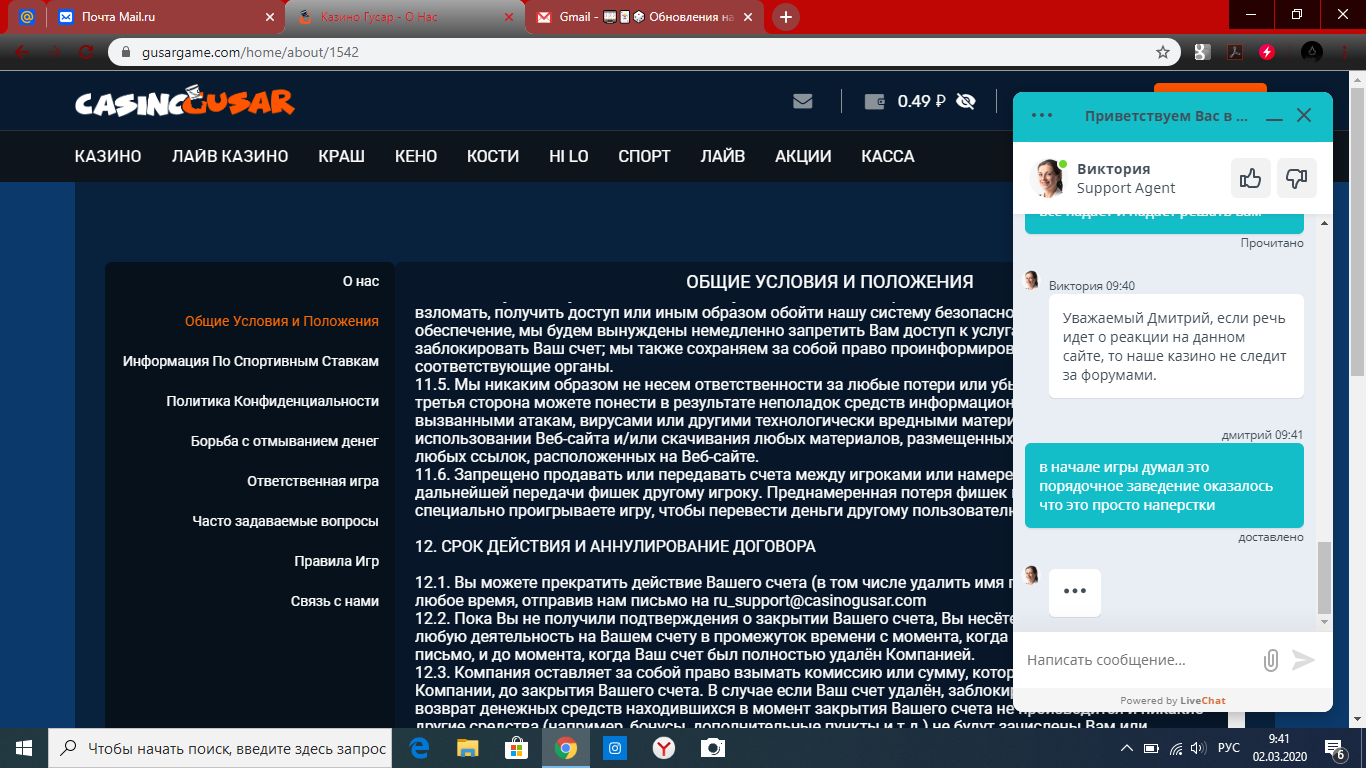
Task: Open Информация По Спортивным Ставкам page
Action: click(x=251, y=361)
